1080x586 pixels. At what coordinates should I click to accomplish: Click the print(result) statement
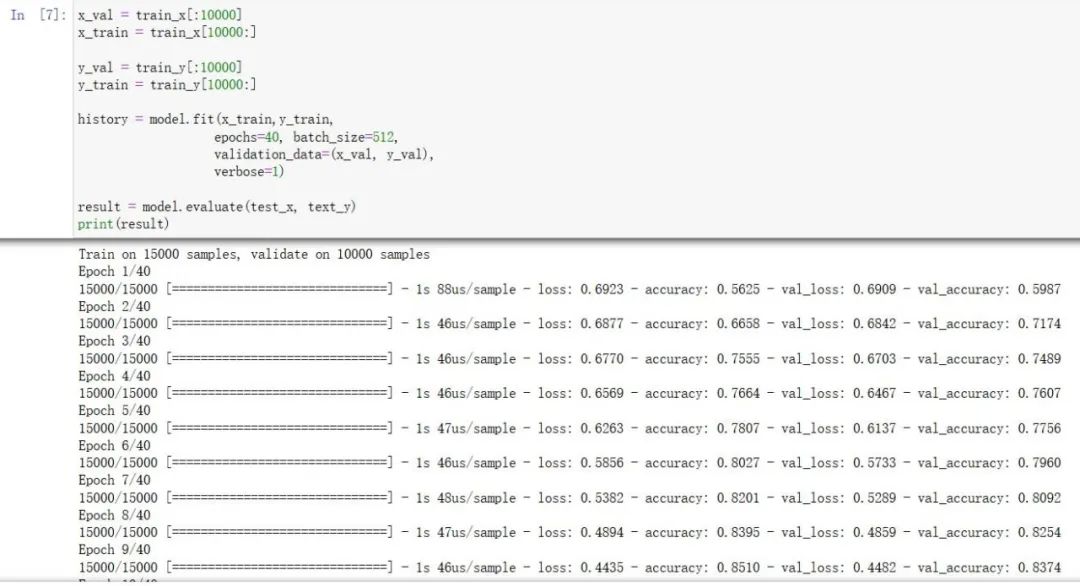[x=123, y=223]
